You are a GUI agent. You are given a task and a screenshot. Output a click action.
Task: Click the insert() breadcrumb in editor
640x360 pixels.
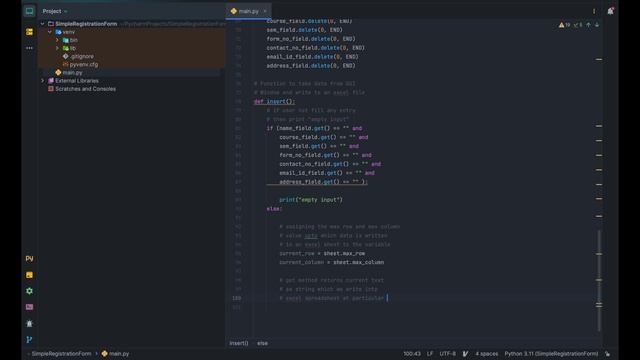pos(239,343)
